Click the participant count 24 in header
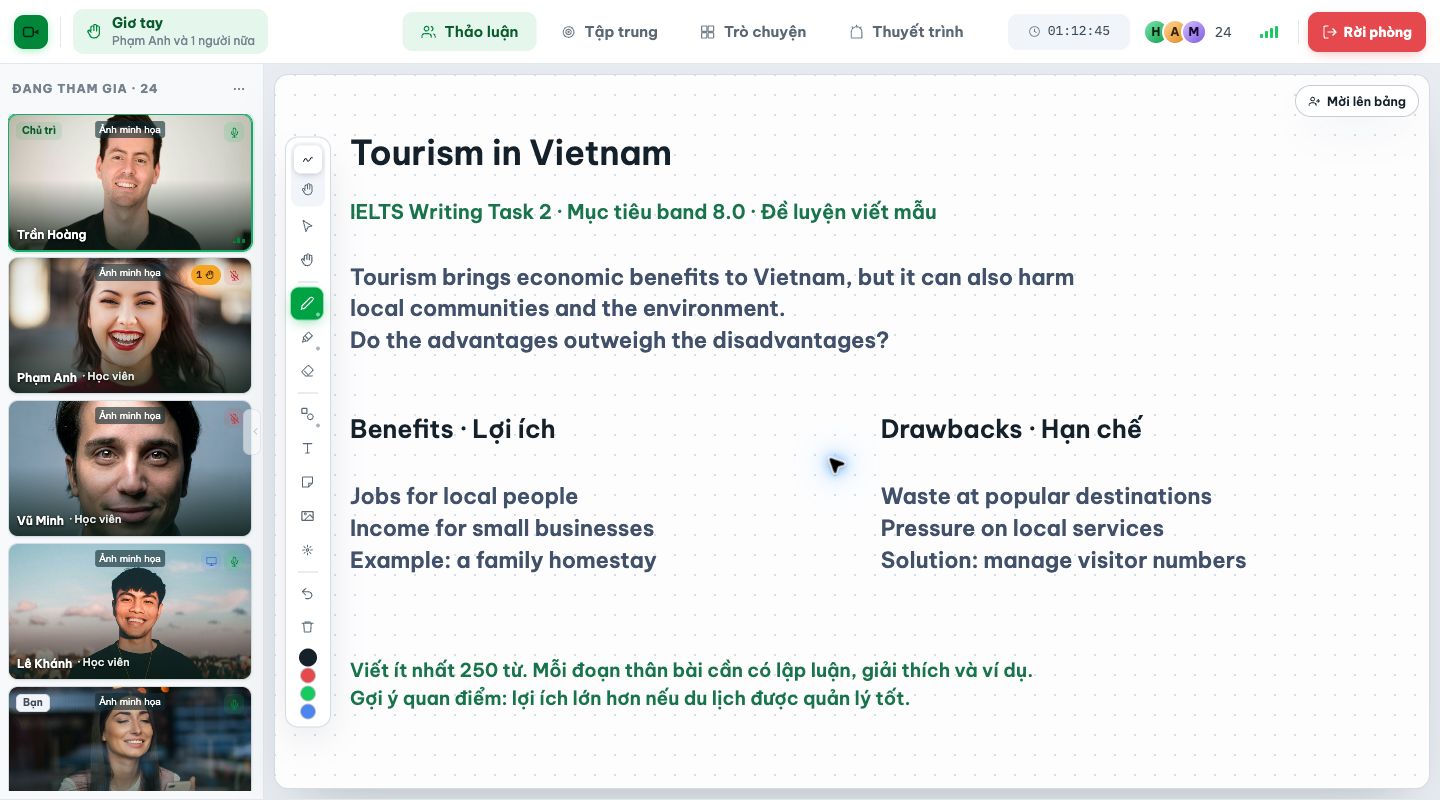 coord(1223,32)
